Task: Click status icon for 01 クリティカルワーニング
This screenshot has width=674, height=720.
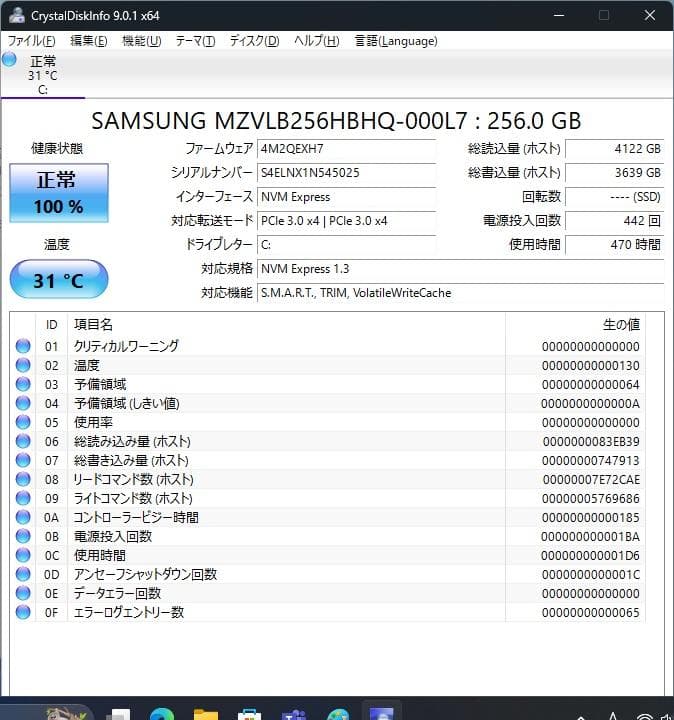Action: (x=23, y=346)
